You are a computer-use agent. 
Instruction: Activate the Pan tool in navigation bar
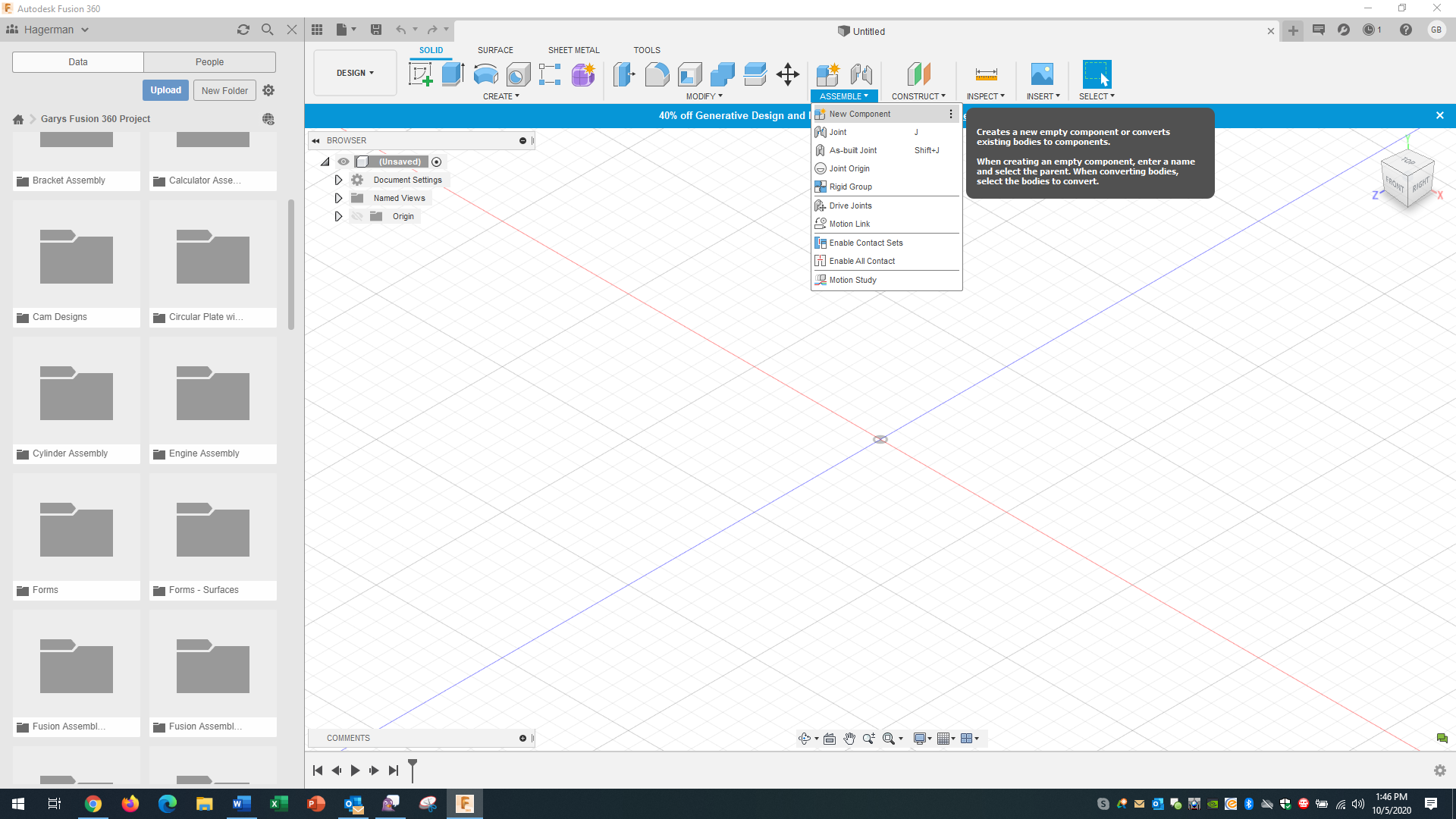(x=849, y=738)
